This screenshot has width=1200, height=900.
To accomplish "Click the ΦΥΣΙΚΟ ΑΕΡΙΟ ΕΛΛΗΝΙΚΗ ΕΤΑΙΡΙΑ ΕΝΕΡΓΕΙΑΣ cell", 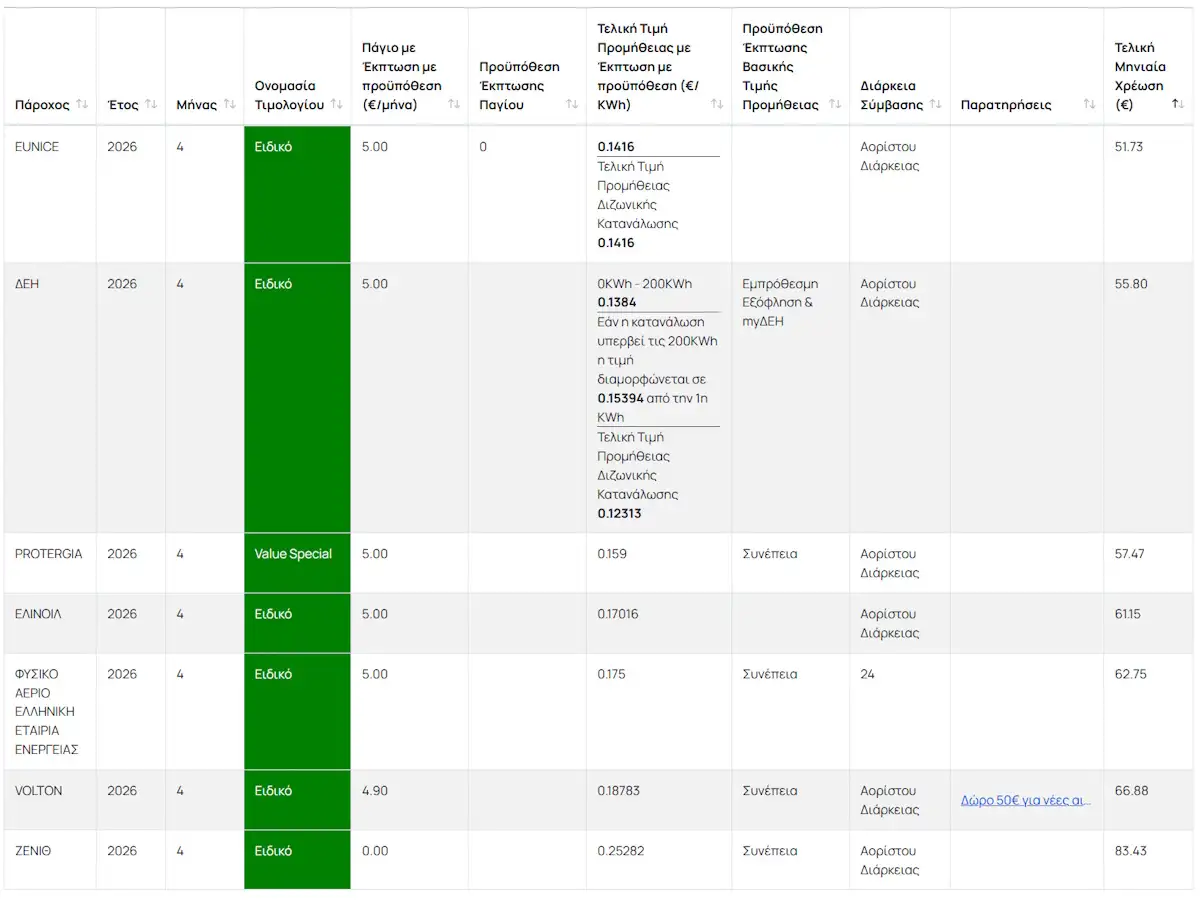I will (47, 711).
